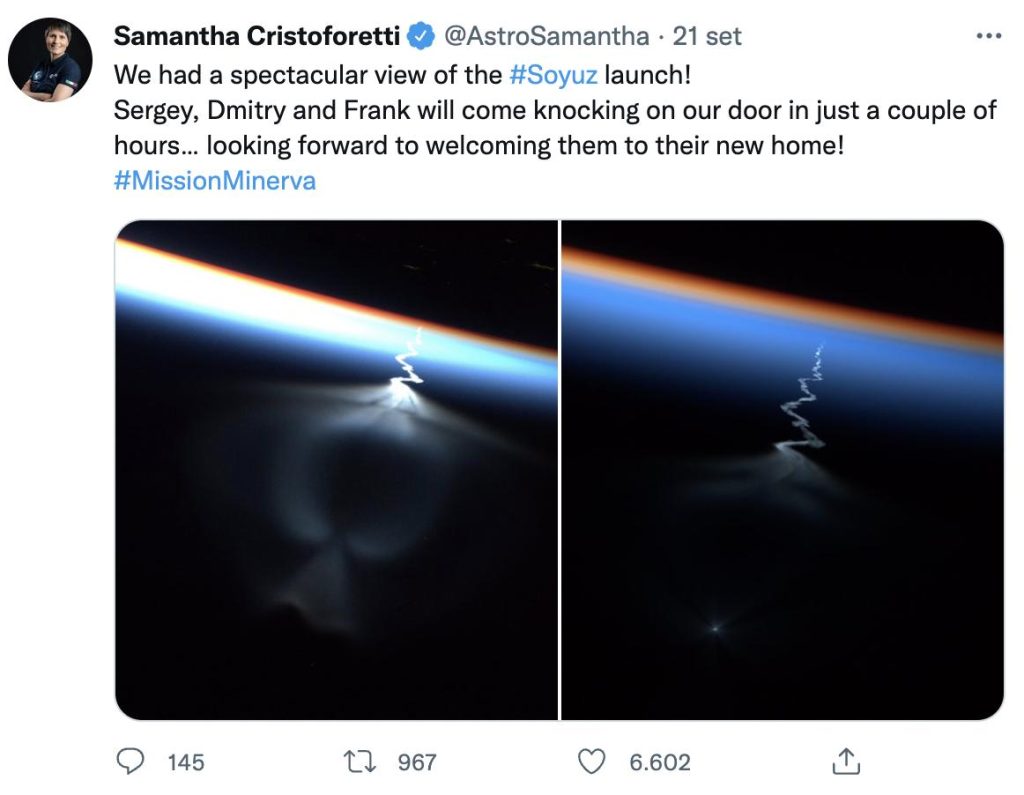Open the right Soyuz launch photo
Screen dimensions: 1024x795
pyautogui.click(x=782, y=470)
